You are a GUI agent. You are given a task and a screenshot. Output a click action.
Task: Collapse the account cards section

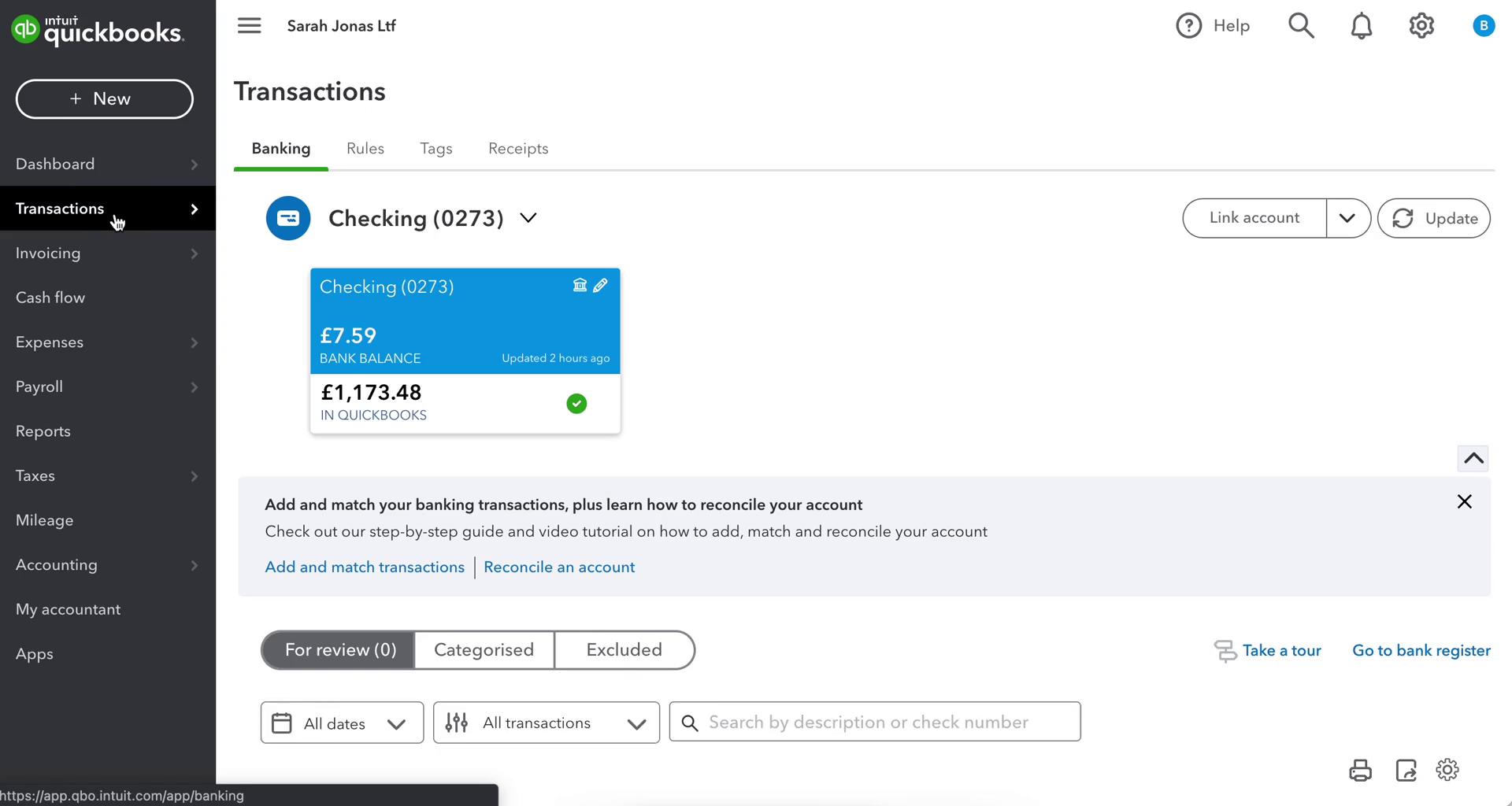[x=1473, y=458]
